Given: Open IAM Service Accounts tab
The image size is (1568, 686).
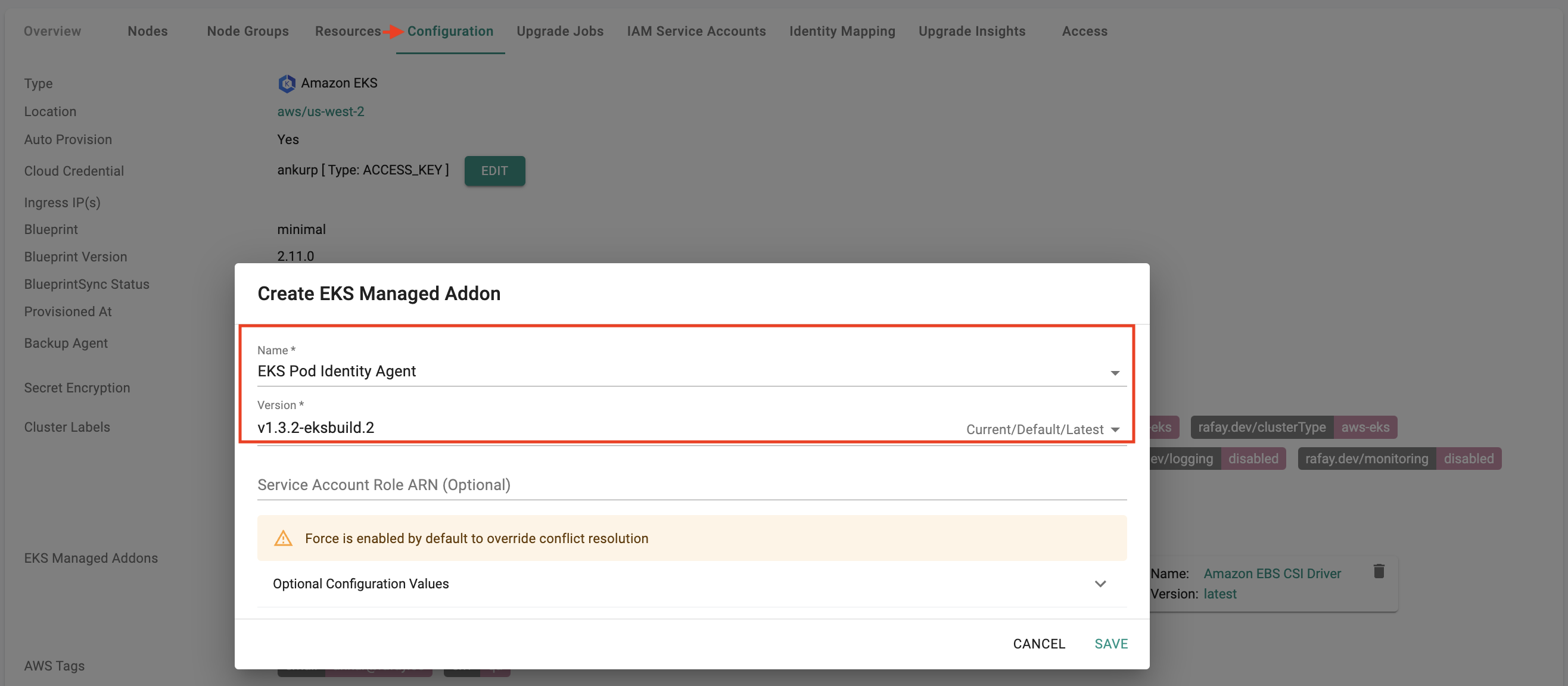Looking at the screenshot, I should pyautogui.click(x=696, y=31).
